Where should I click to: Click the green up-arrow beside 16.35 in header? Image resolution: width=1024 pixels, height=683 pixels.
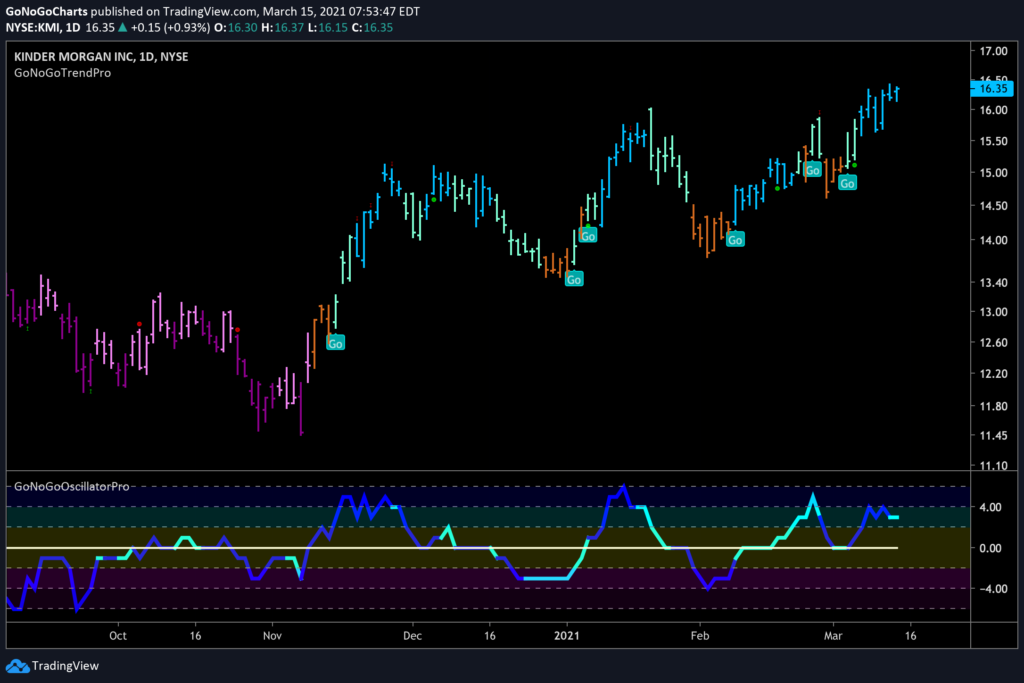(122, 27)
